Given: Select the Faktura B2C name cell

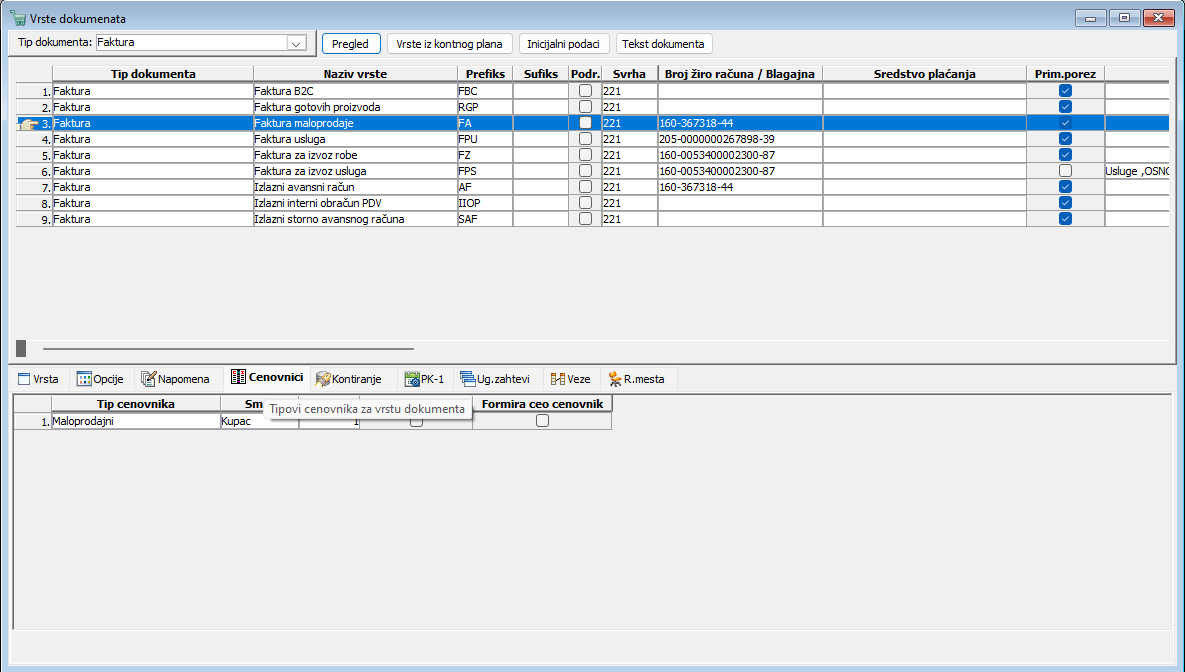Looking at the screenshot, I should point(355,91).
